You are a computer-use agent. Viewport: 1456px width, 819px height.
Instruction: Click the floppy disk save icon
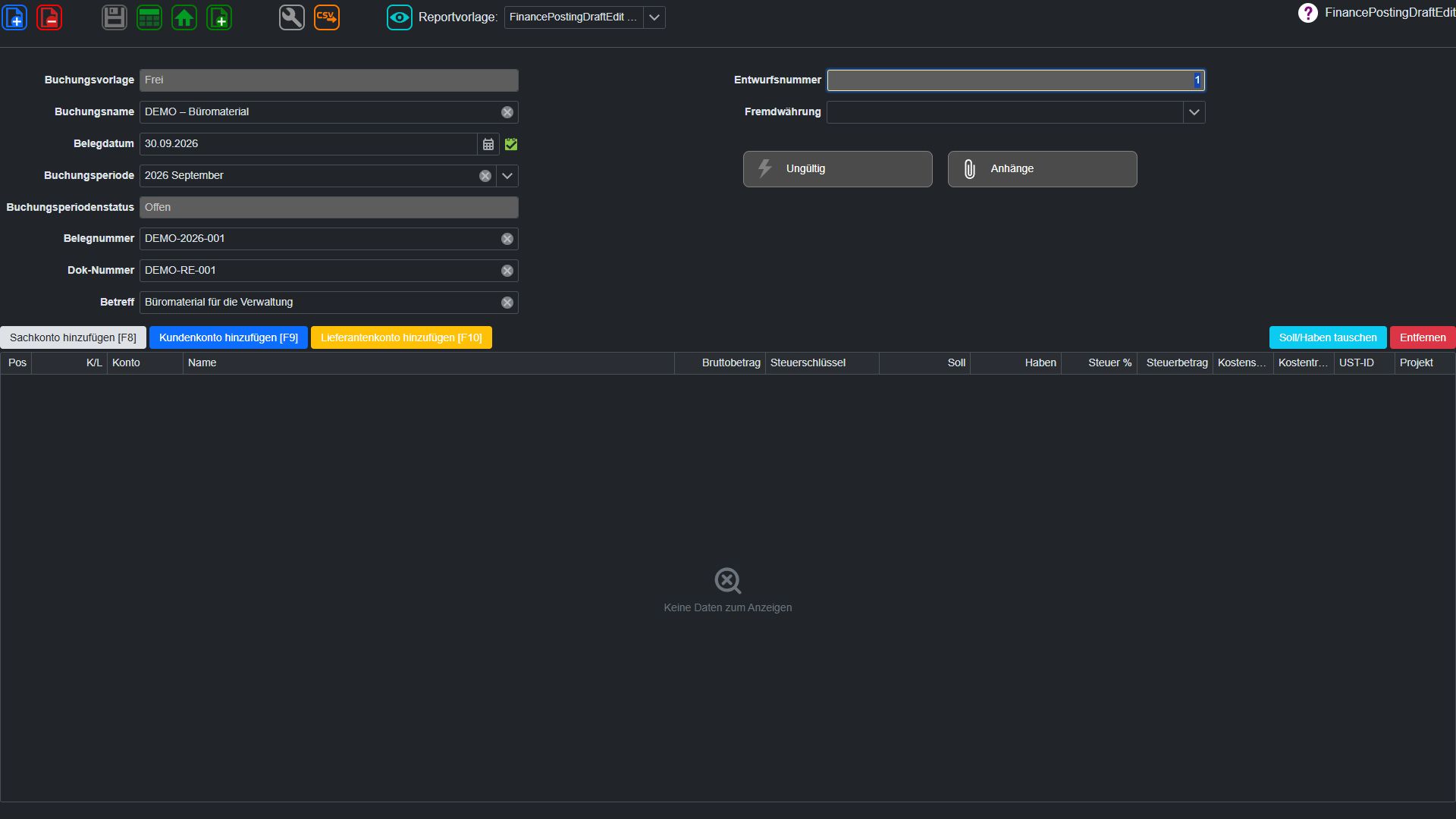115,17
